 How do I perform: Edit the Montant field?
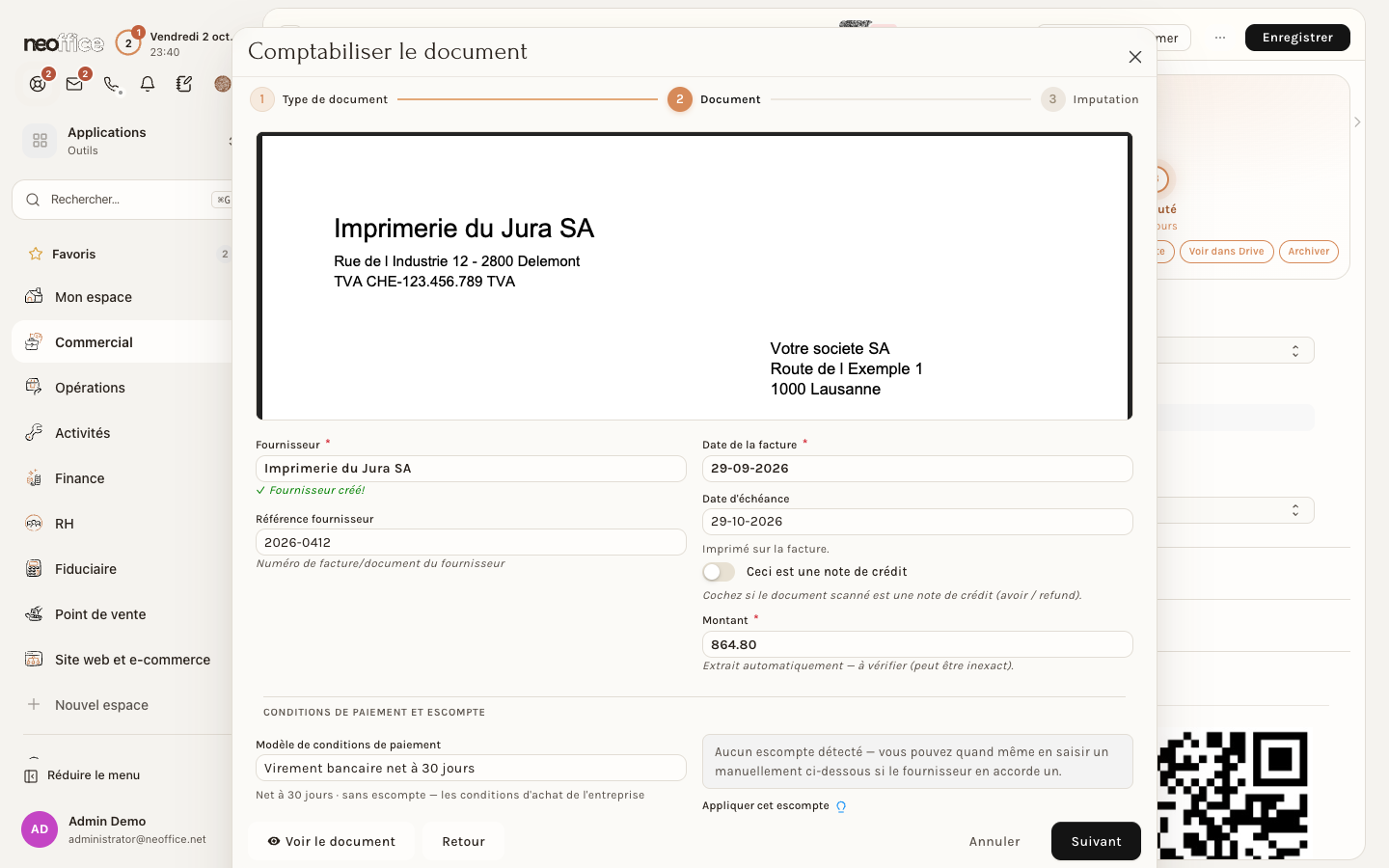click(x=917, y=644)
